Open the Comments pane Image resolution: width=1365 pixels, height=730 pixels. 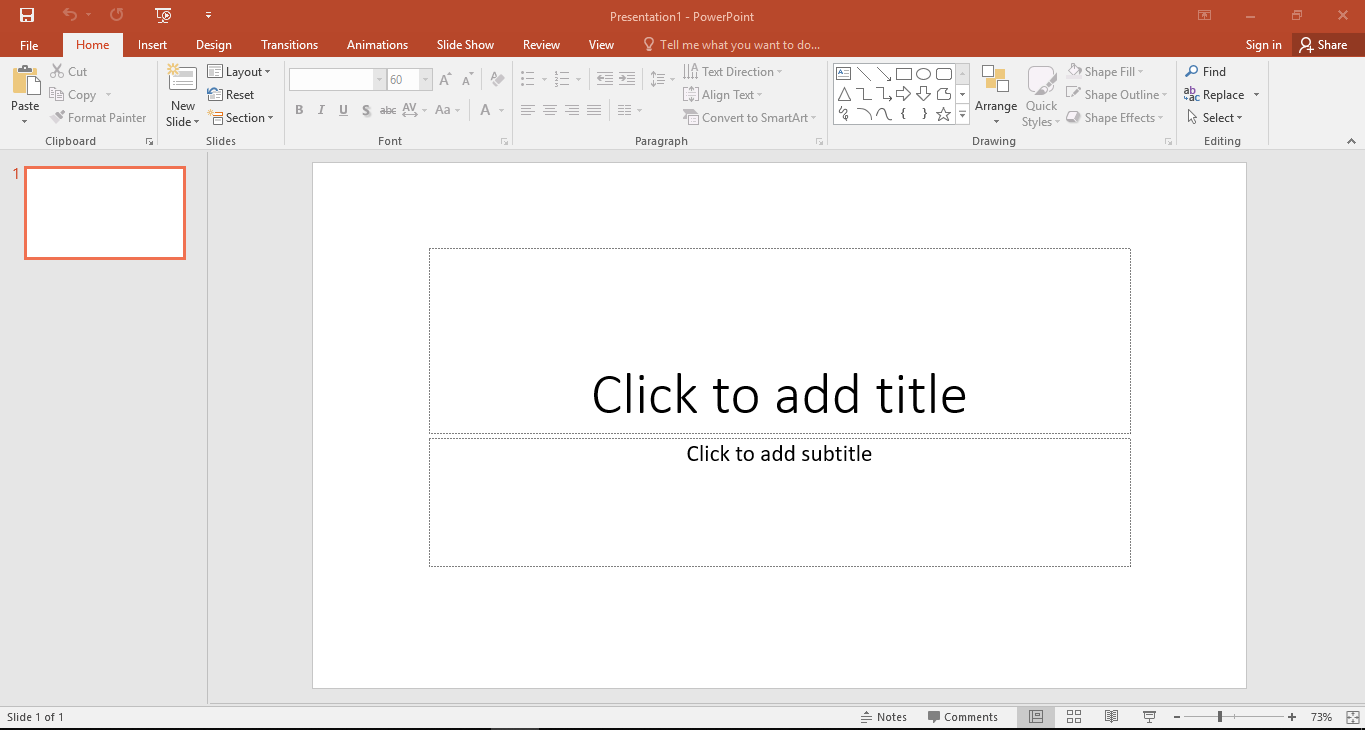(963, 716)
